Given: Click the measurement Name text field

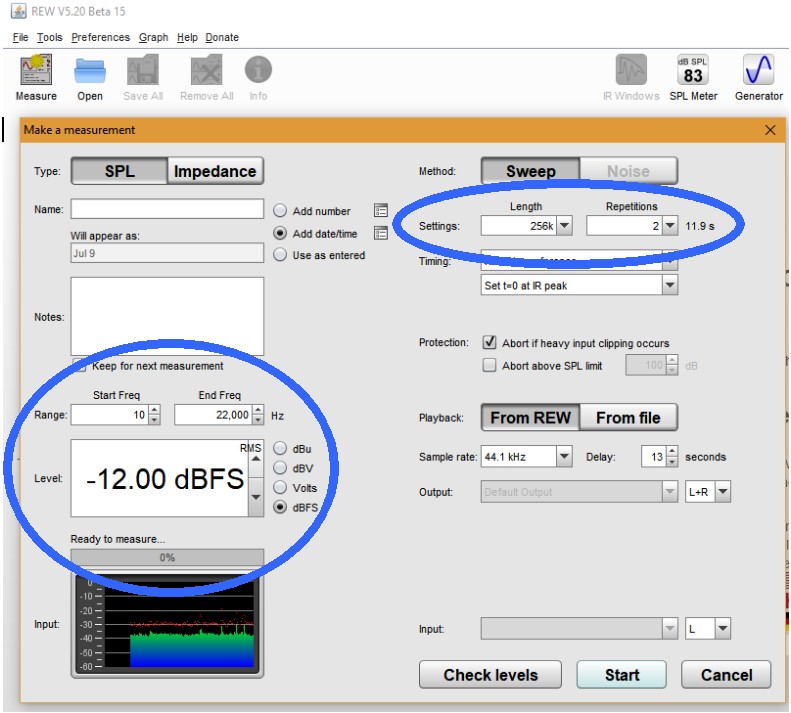Looking at the screenshot, I should pyautogui.click(x=167, y=210).
